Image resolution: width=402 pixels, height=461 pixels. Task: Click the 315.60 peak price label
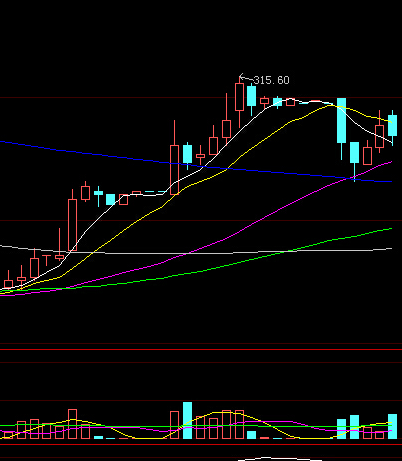pyautogui.click(x=271, y=80)
